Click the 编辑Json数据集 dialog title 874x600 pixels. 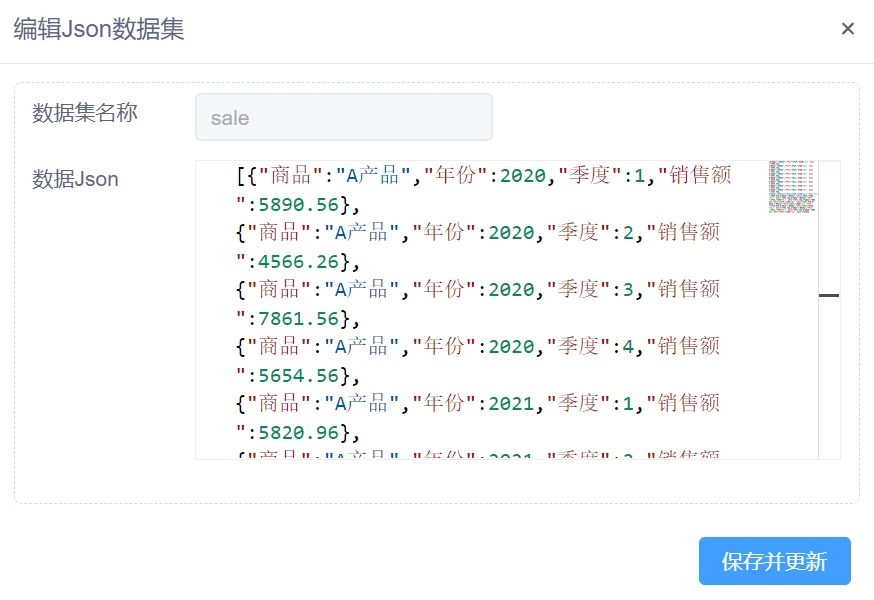[x=99, y=28]
